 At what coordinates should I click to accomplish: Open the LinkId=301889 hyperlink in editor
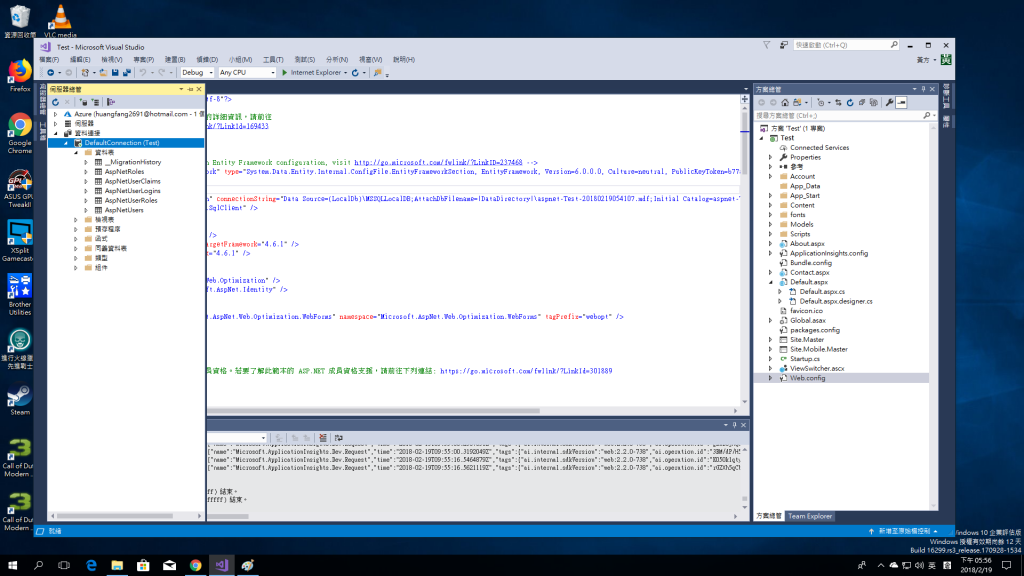point(526,371)
